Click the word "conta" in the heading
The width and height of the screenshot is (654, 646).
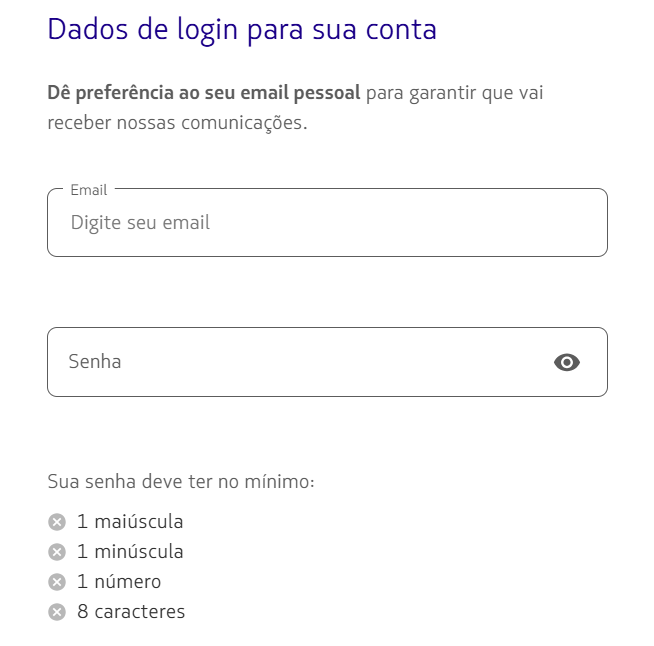[400, 29]
